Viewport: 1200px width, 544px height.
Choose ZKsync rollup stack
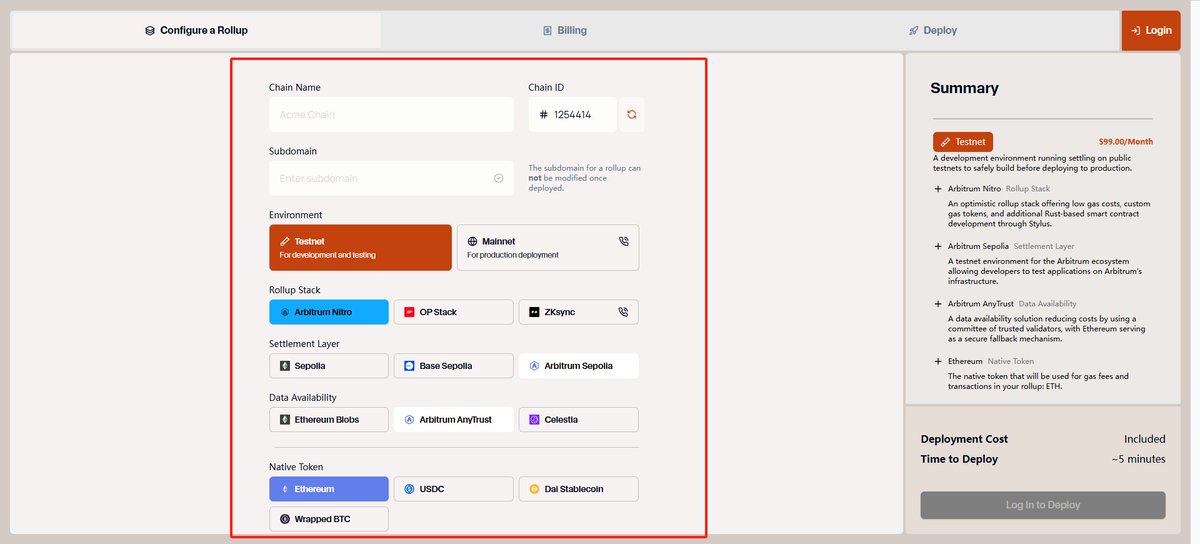(x=578, y=312)
